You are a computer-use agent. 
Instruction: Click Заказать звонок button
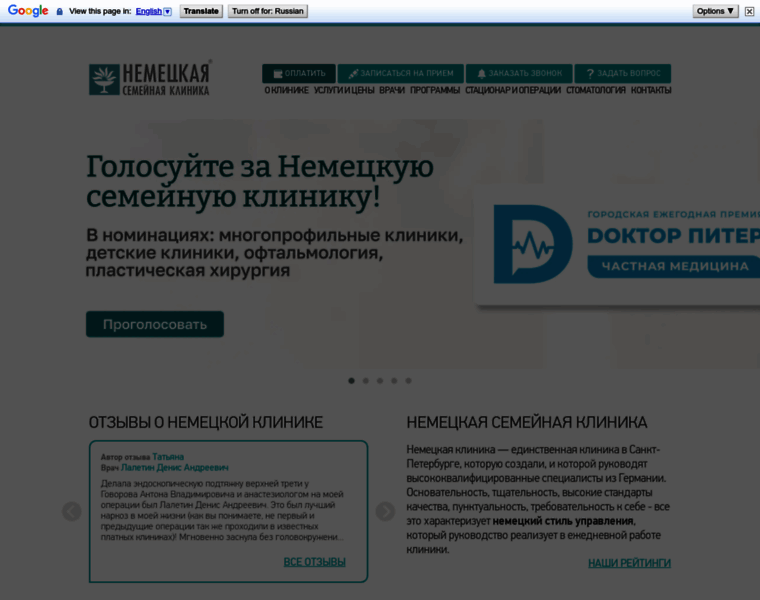coord(519,74)
